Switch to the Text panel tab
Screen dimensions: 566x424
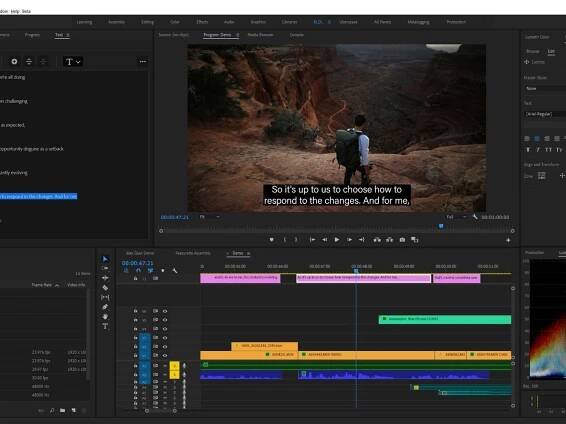pos(59,35)
